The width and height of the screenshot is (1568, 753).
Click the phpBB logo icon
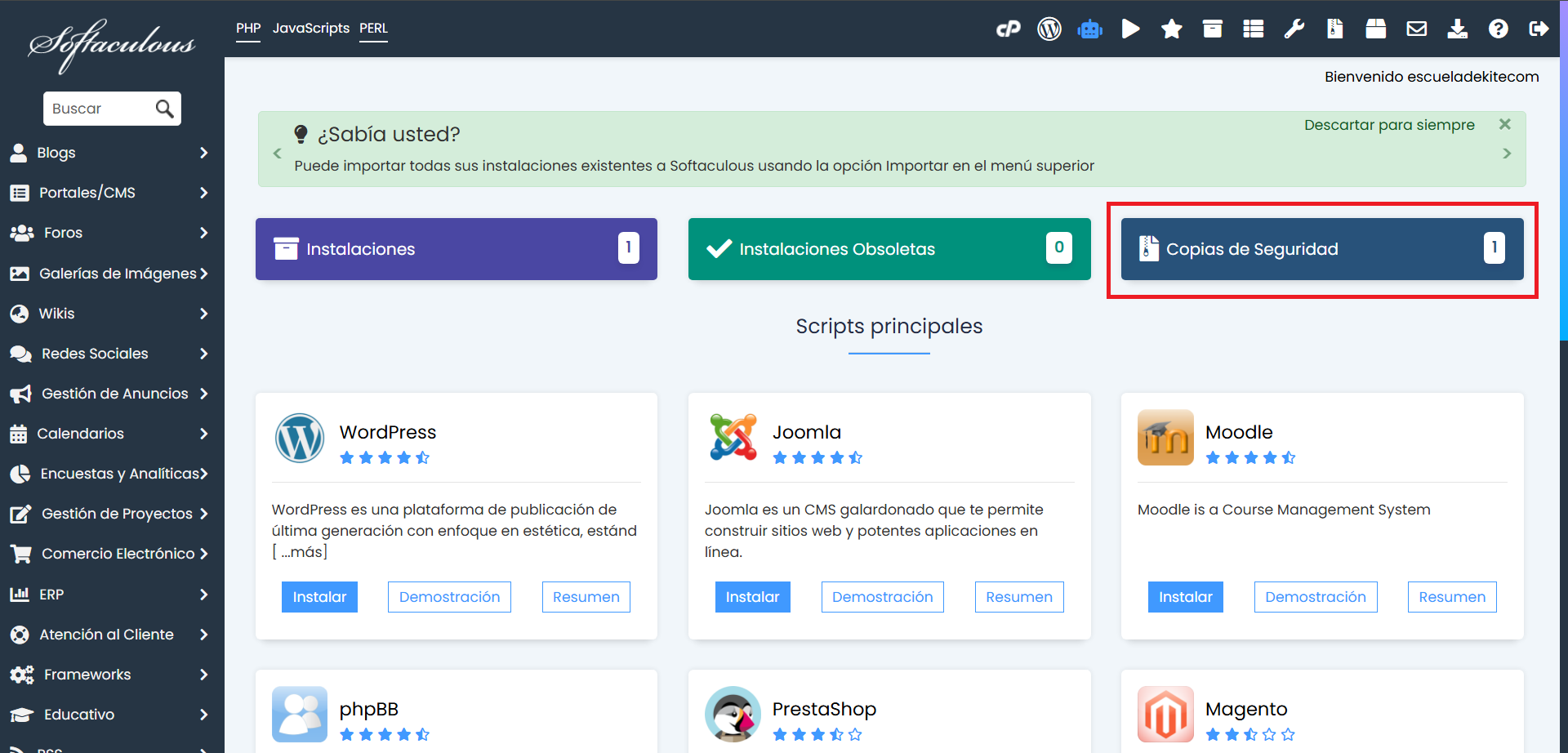coord(300,714)
